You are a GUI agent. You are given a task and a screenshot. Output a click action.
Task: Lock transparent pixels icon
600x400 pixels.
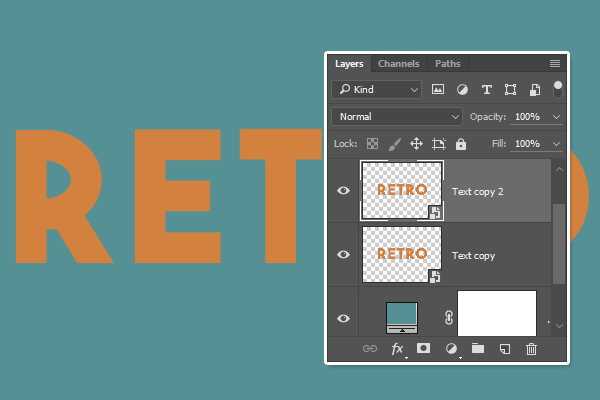[372, 144]
